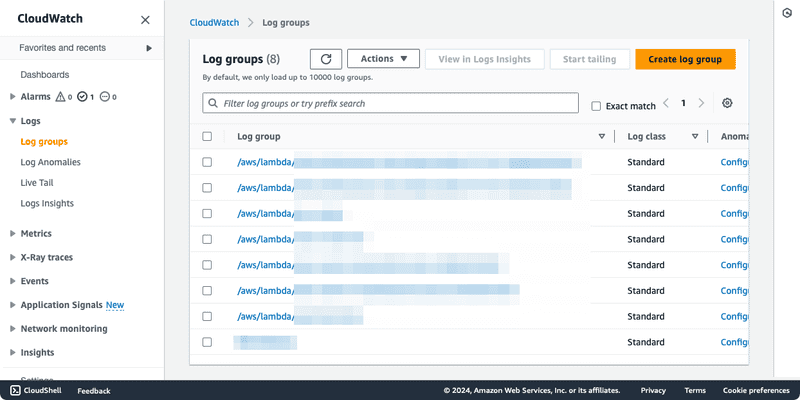Check the last row's checkbox
The width and height of the screenshot is (800, 400).
[x=207, y=342]
